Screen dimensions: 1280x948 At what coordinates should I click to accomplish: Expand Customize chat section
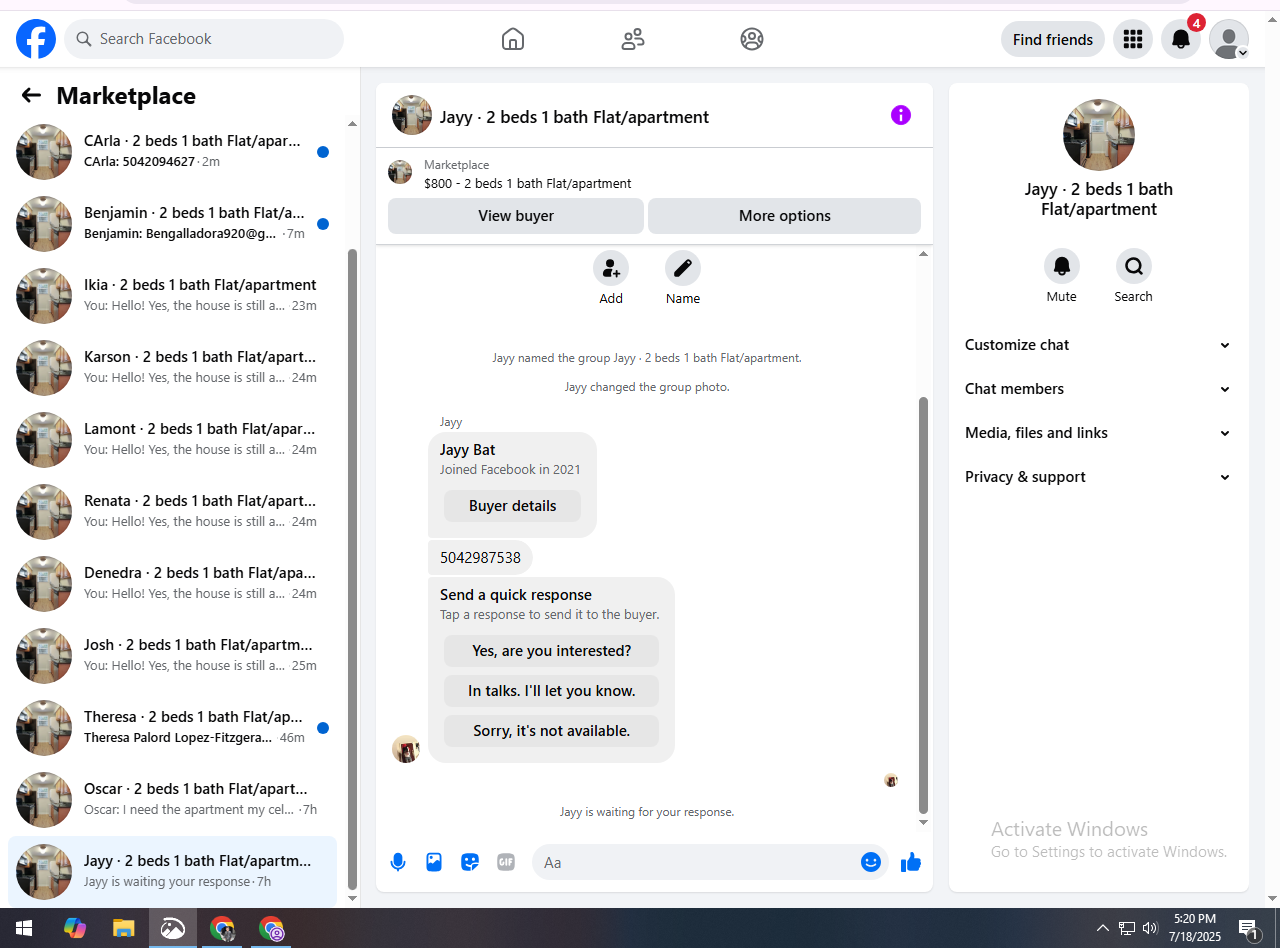pos(1098,345)
